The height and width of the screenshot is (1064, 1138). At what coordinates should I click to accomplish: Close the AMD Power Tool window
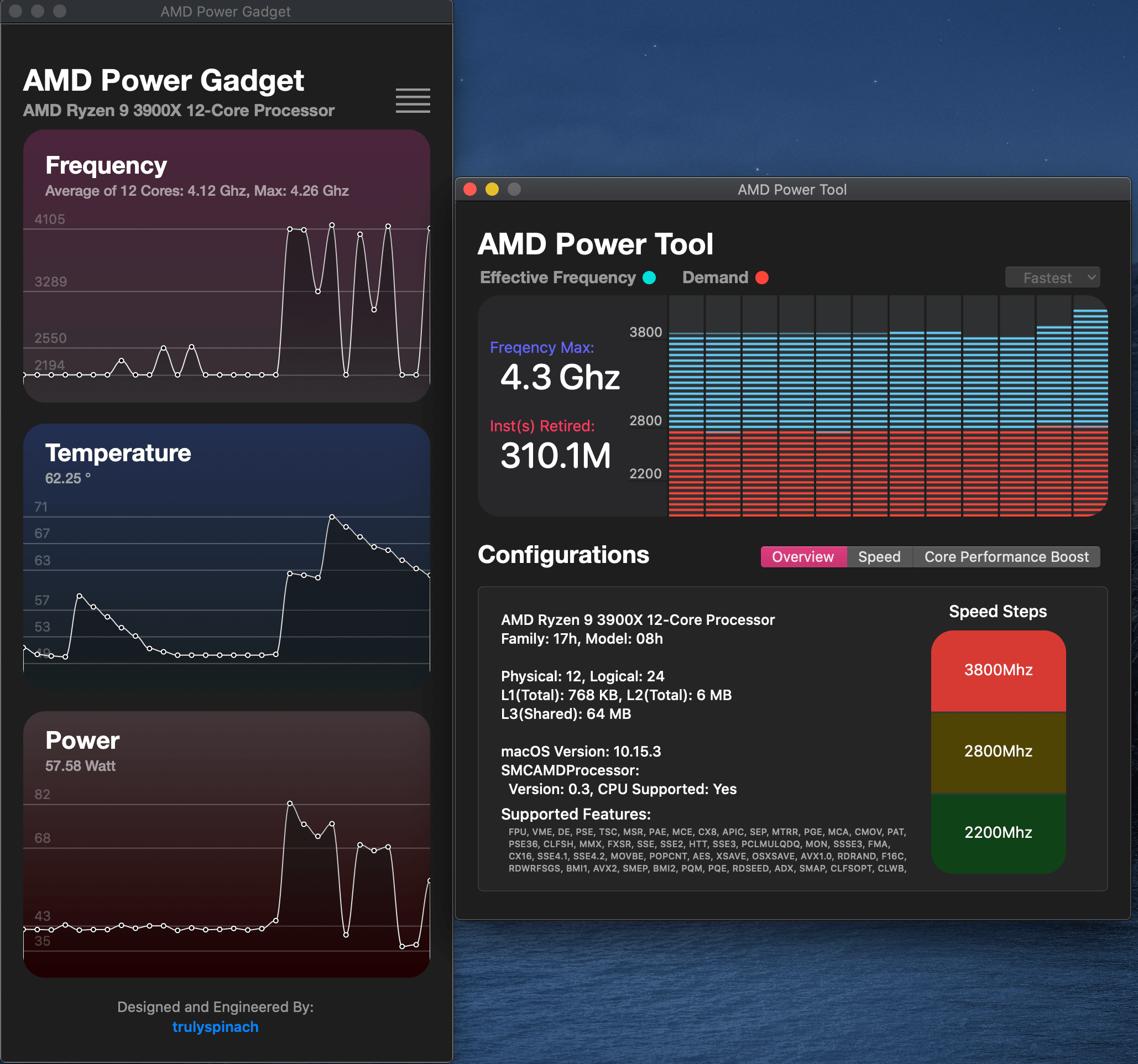pyautogui.click(x=470, y=190)
